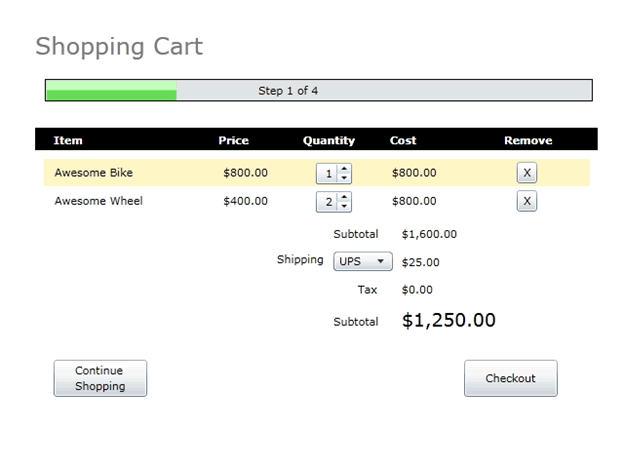Click the Remove column header

[x=528, y=140]
